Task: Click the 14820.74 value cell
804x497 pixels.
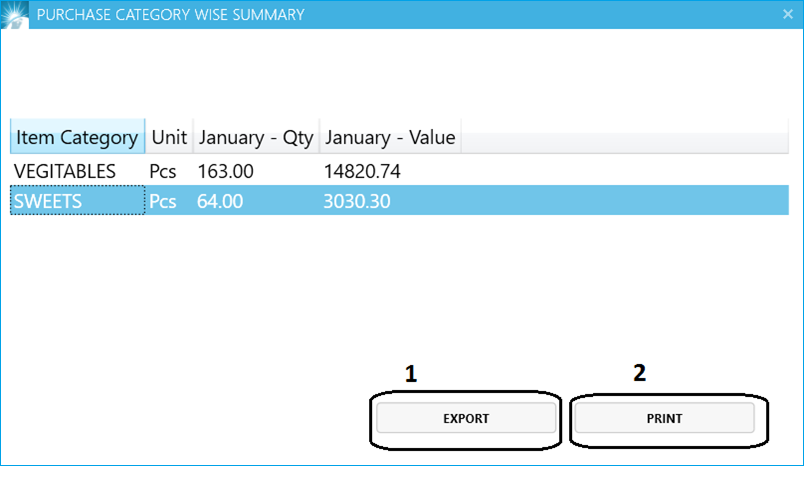Action: point(362,171)
